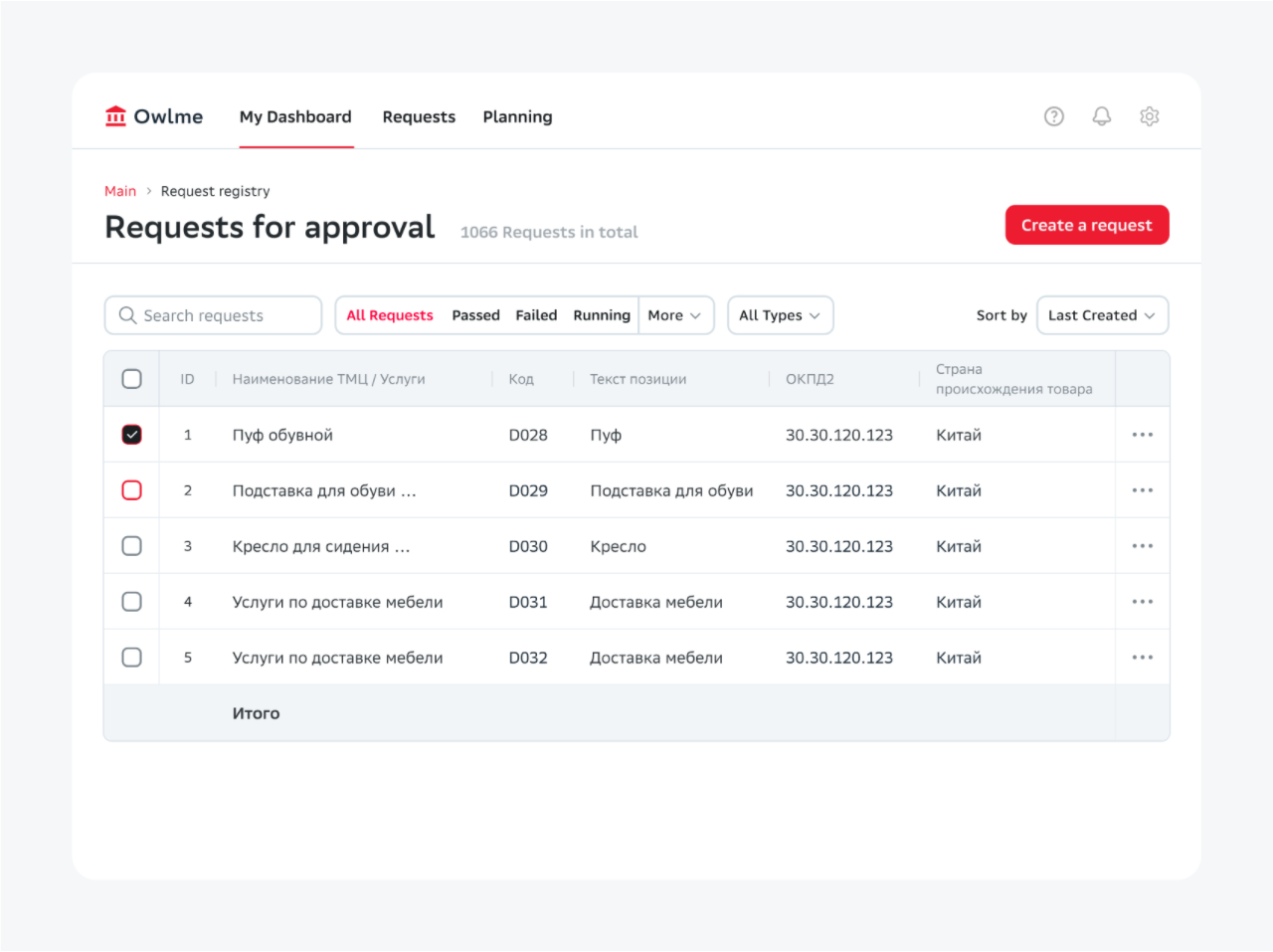The height and width of the screenshot is (952, 1273).
Task: Open the settings gear icon
Action: (1150, 116)
